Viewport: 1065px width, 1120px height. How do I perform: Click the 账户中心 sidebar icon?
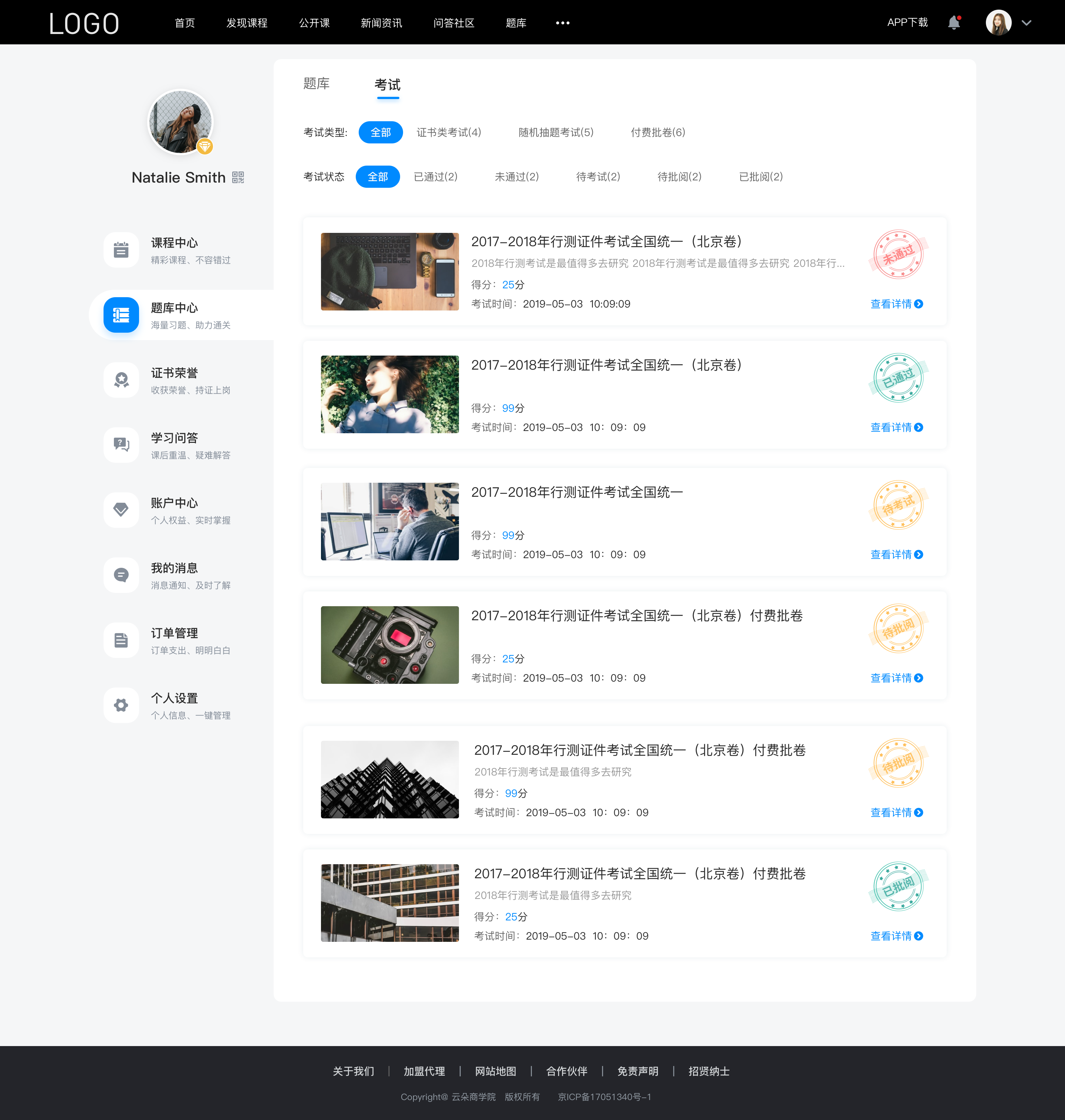pyautogui.click(x=120, y=510)
